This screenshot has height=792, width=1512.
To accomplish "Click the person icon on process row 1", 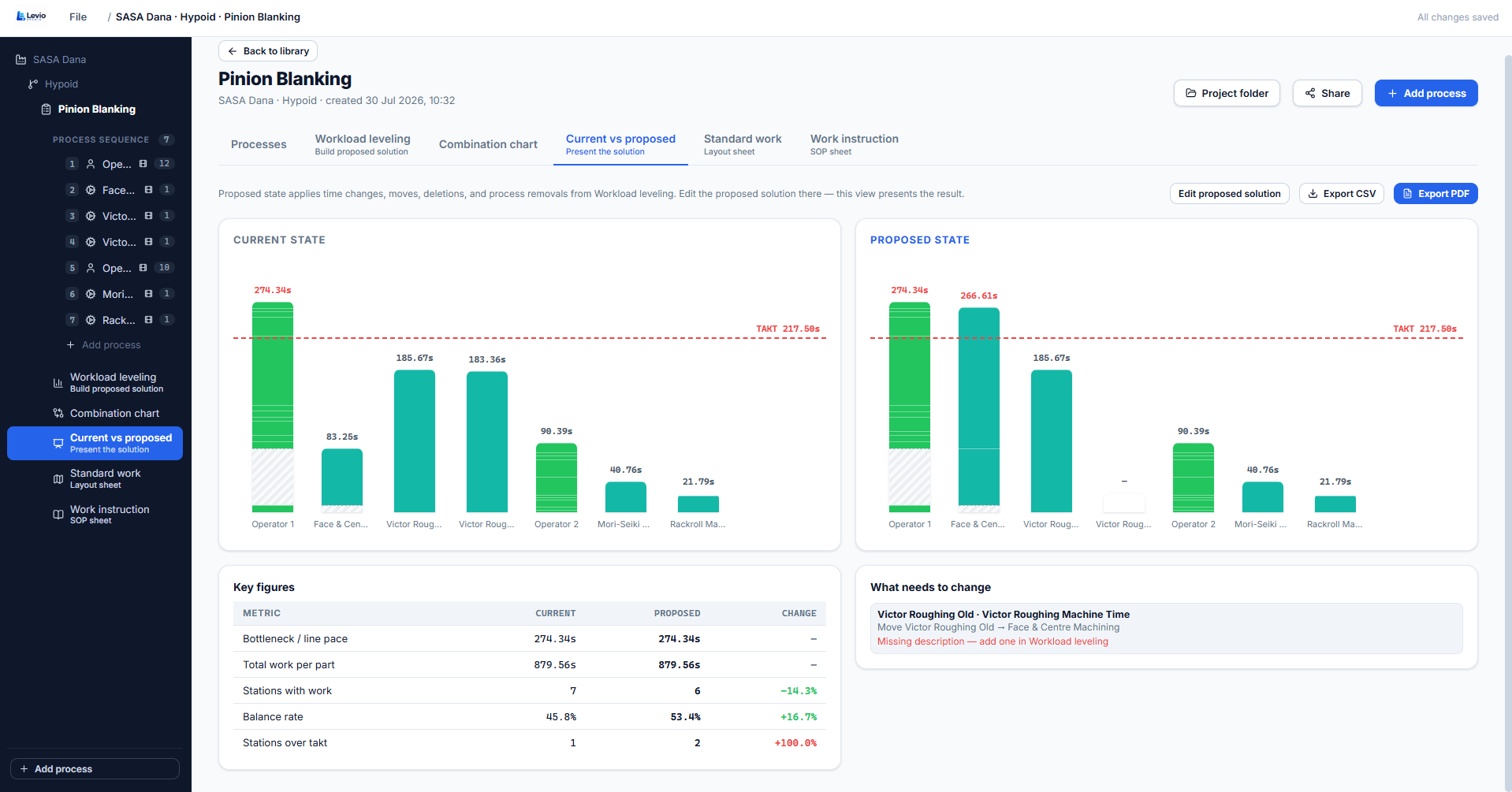I will tap(91, 164).
